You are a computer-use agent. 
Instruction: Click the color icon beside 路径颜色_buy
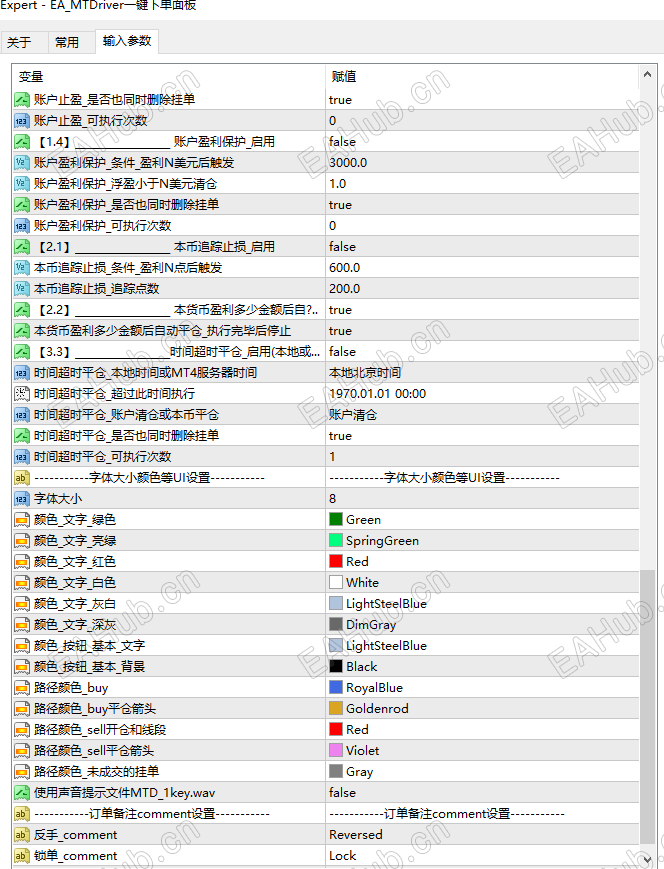(x=22, y=688)
